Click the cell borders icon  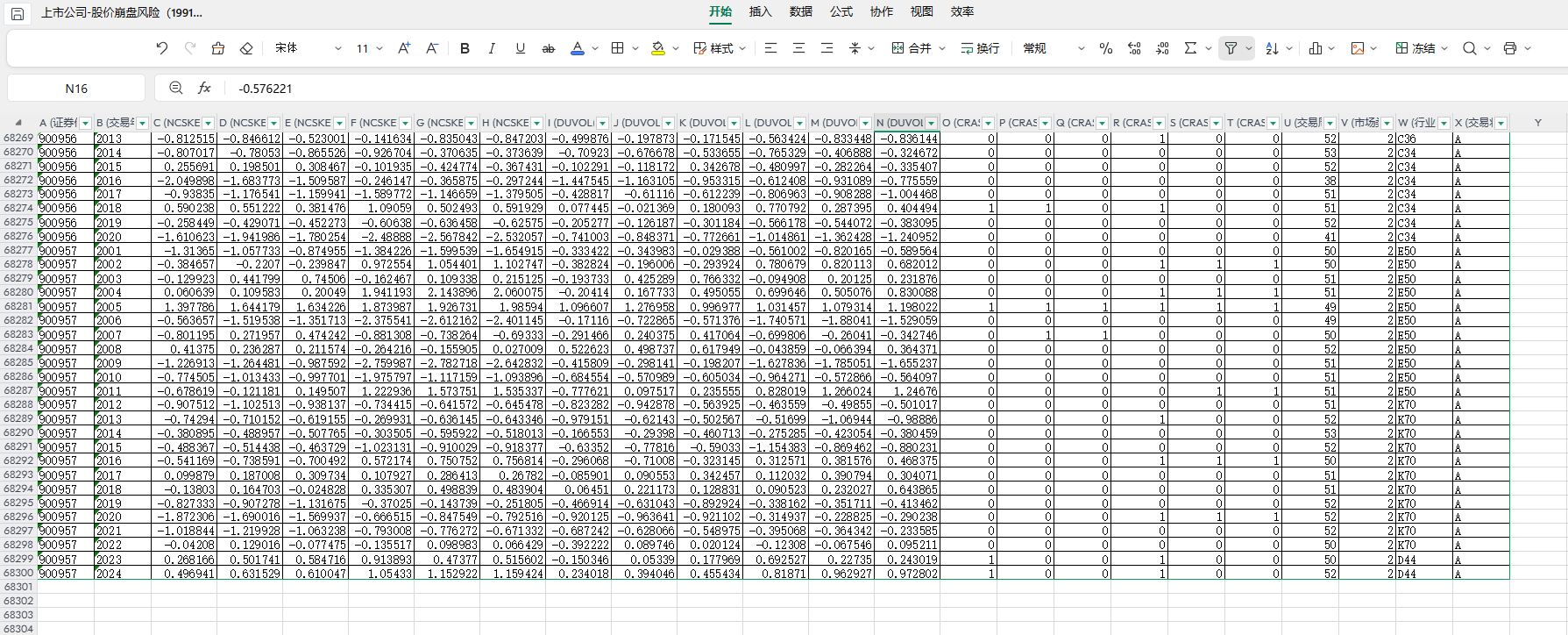(x=618, y=48)
